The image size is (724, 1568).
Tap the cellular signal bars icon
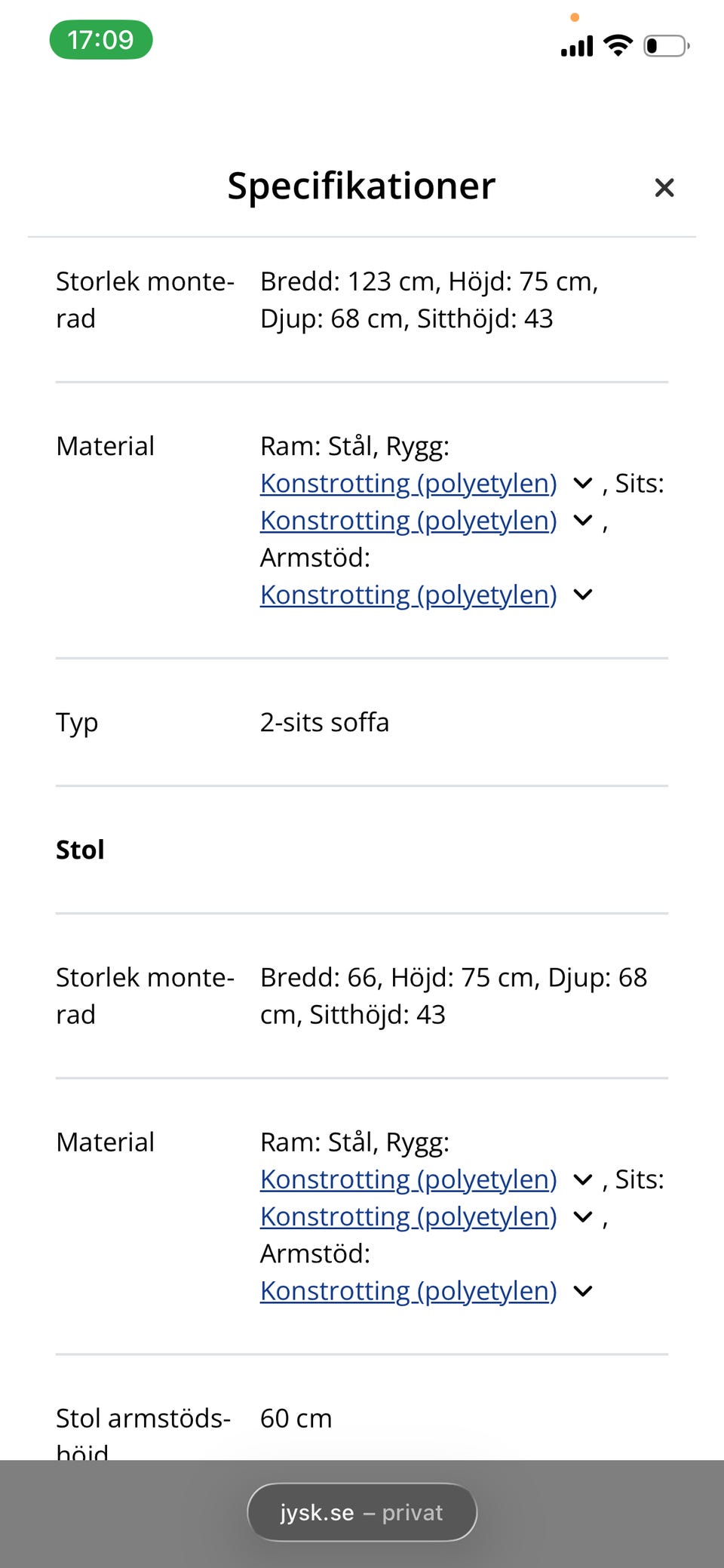[577, 47]
